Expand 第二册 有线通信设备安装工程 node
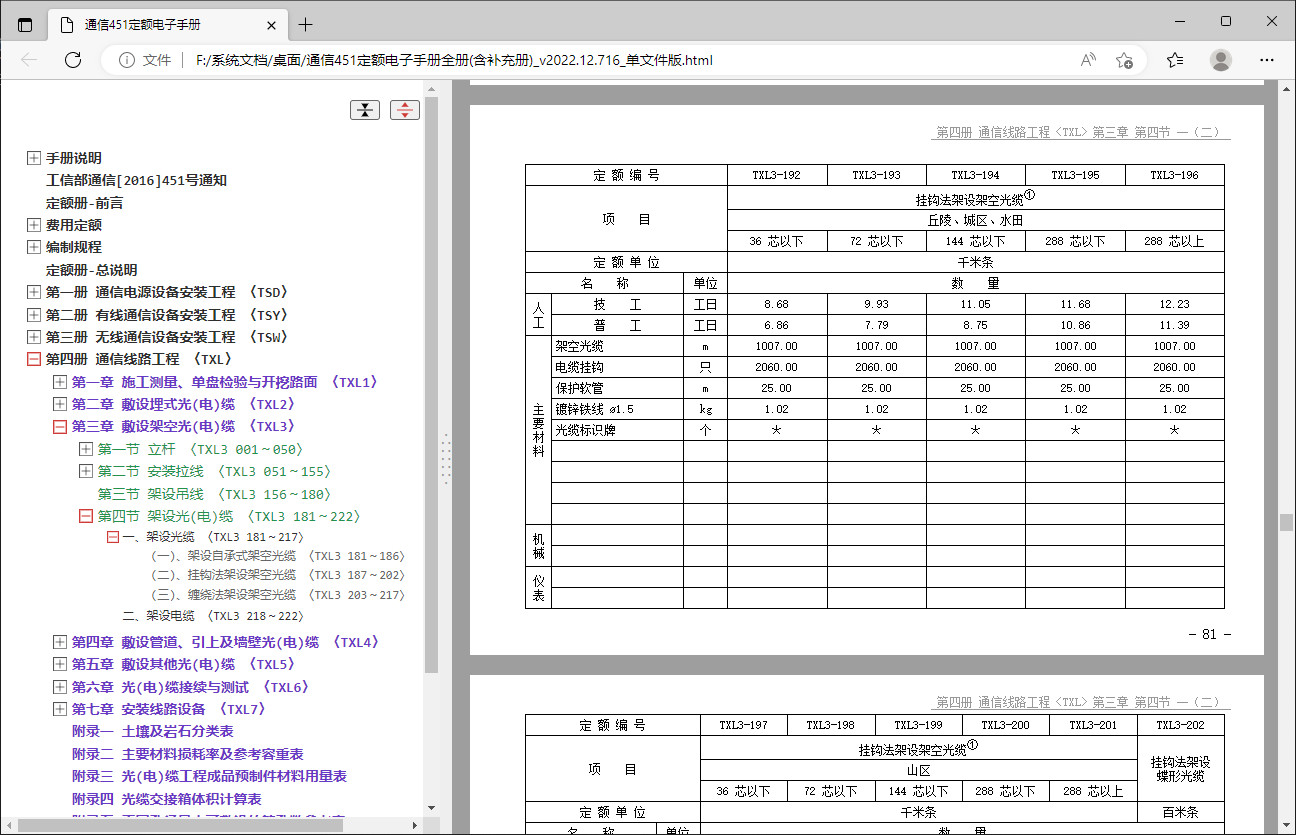Viewport: 1296px width, 835px height. tap(34, 315)
